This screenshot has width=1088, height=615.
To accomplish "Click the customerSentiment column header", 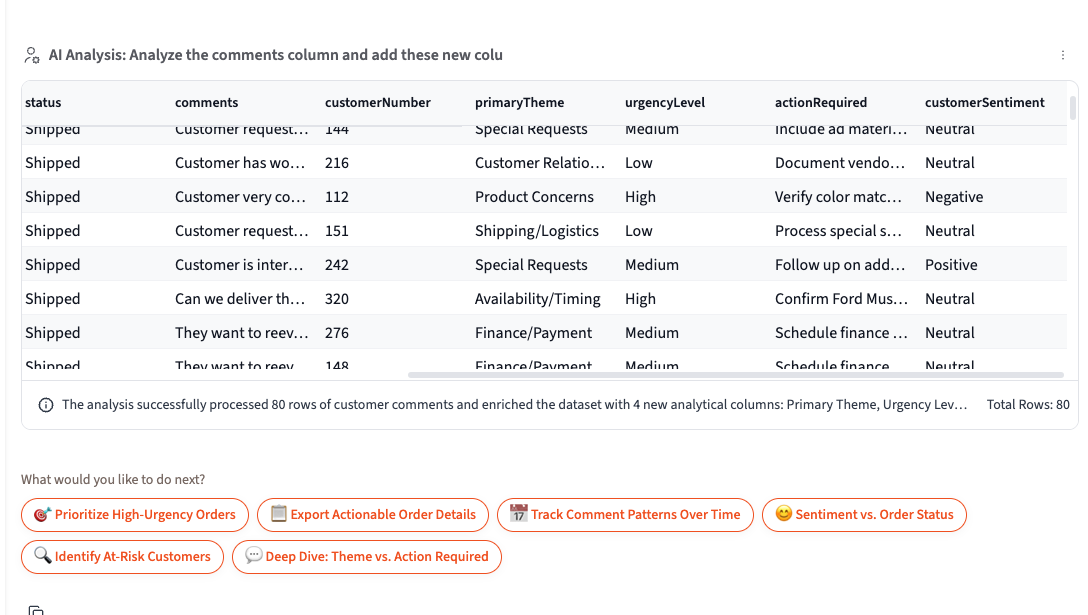I will pos(985,102).
